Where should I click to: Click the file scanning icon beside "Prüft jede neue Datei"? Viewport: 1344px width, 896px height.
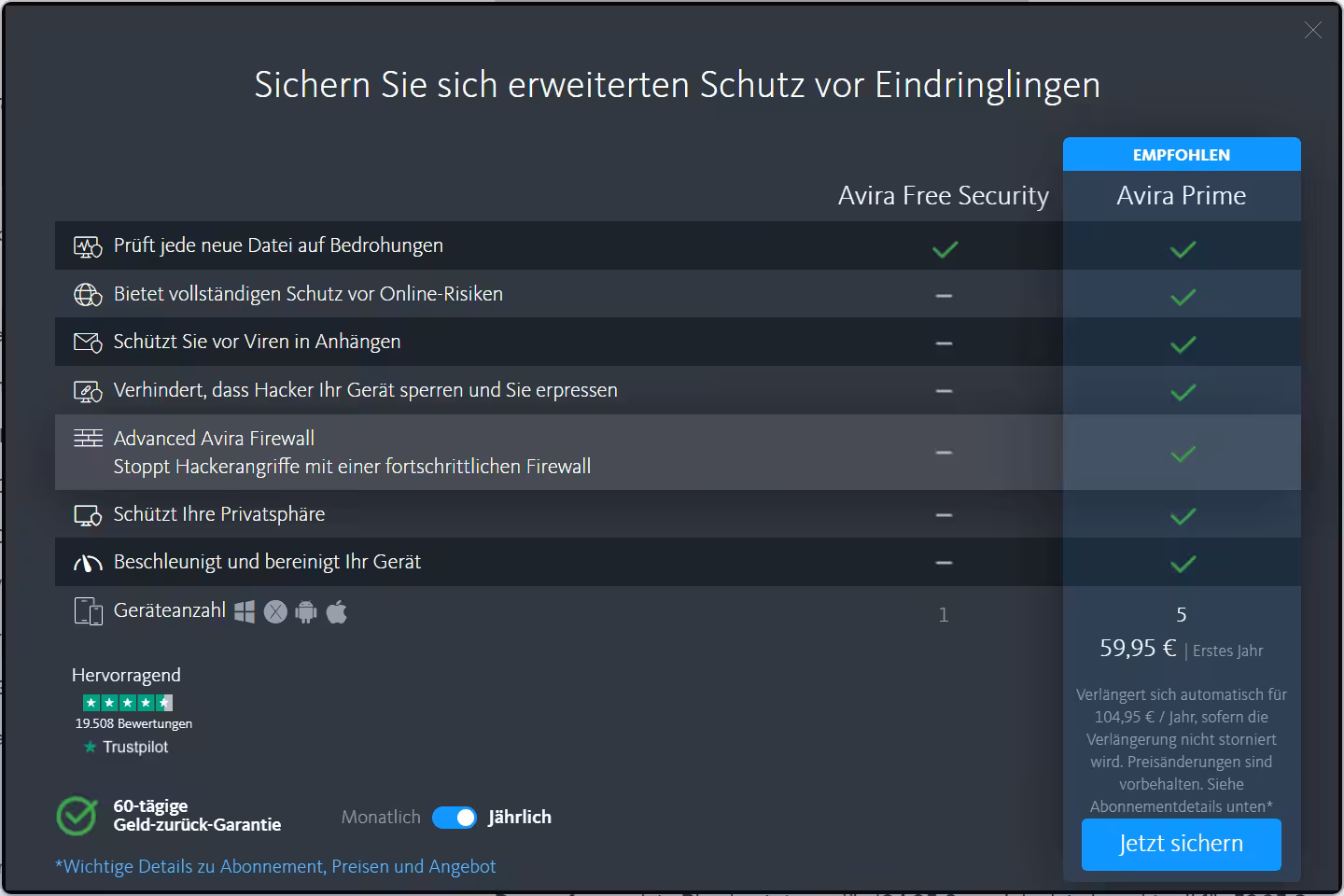[87, 245]
